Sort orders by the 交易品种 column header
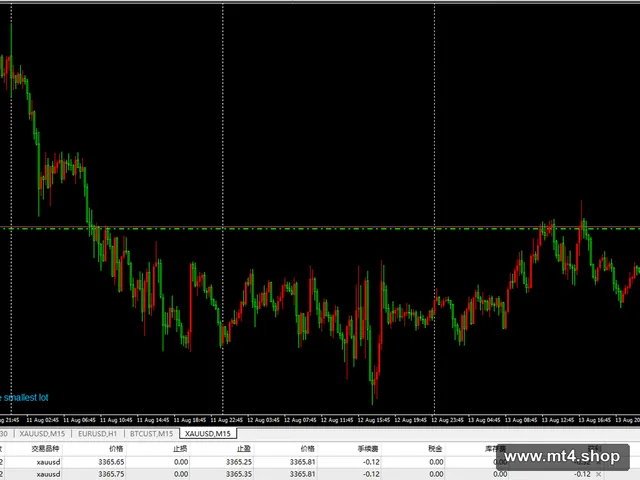The width and height of the screenshot is (640, 480). tap(45, 449)
